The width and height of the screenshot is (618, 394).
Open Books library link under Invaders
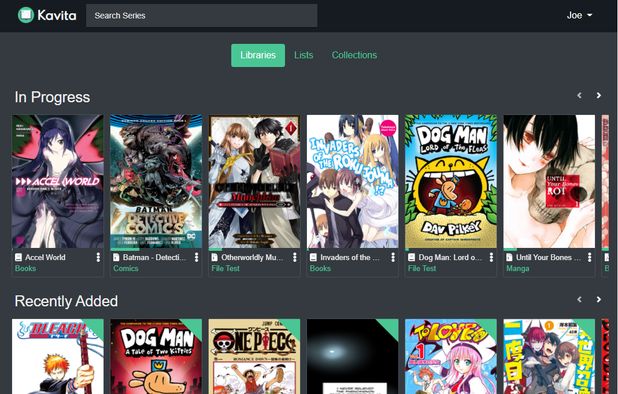point(320,268)
